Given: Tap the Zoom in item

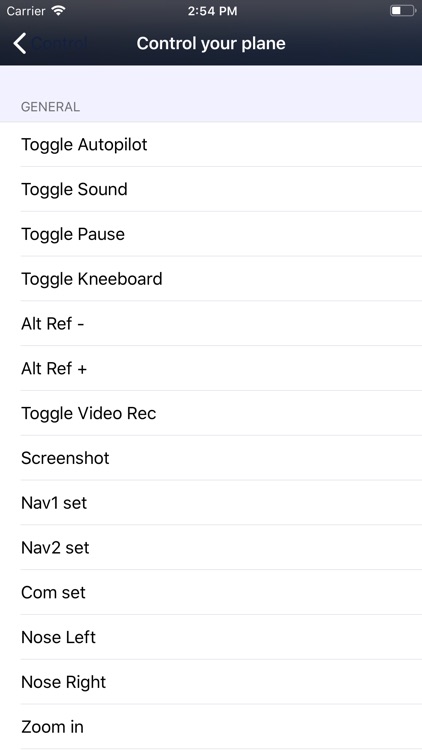Looking at the screenshot, I should 211,727.
